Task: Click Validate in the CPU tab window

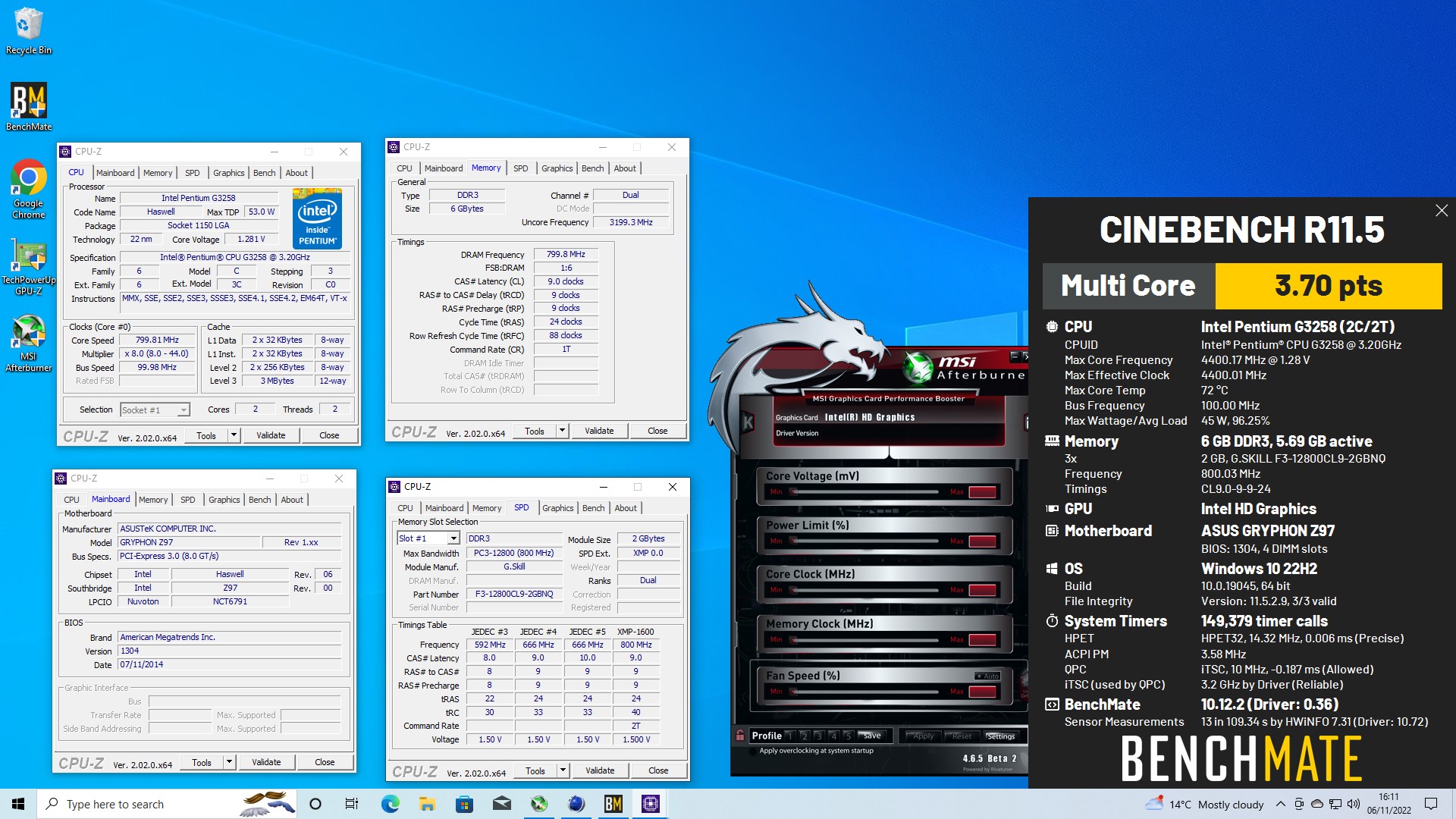Action: [271, 435]
